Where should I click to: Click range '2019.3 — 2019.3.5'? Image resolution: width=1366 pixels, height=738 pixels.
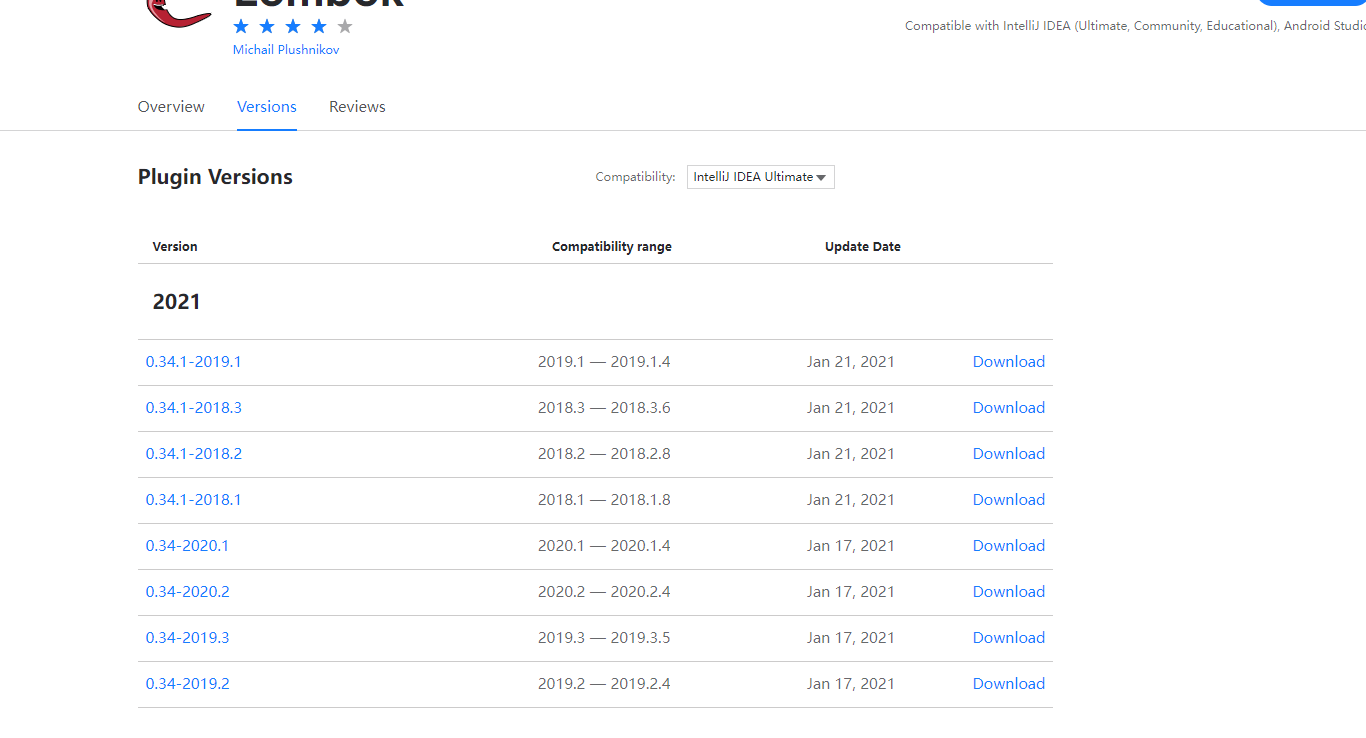point(604,638)
